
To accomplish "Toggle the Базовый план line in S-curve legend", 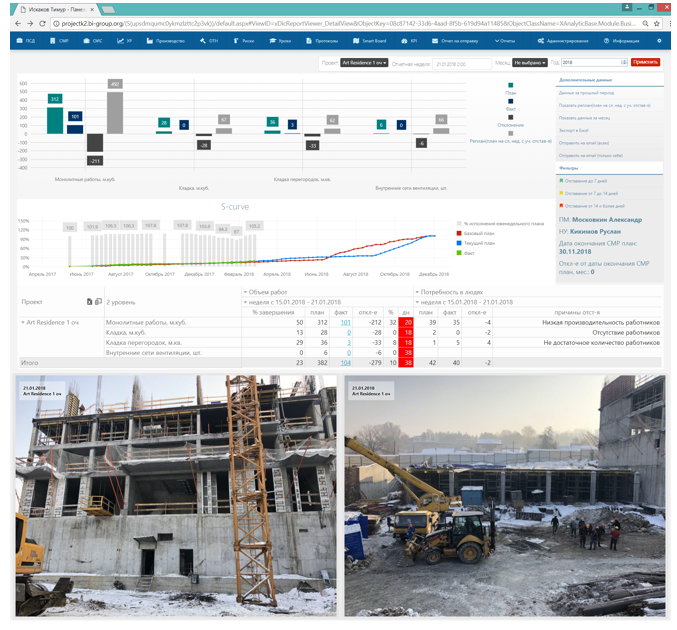I will [x=471, y=232].
